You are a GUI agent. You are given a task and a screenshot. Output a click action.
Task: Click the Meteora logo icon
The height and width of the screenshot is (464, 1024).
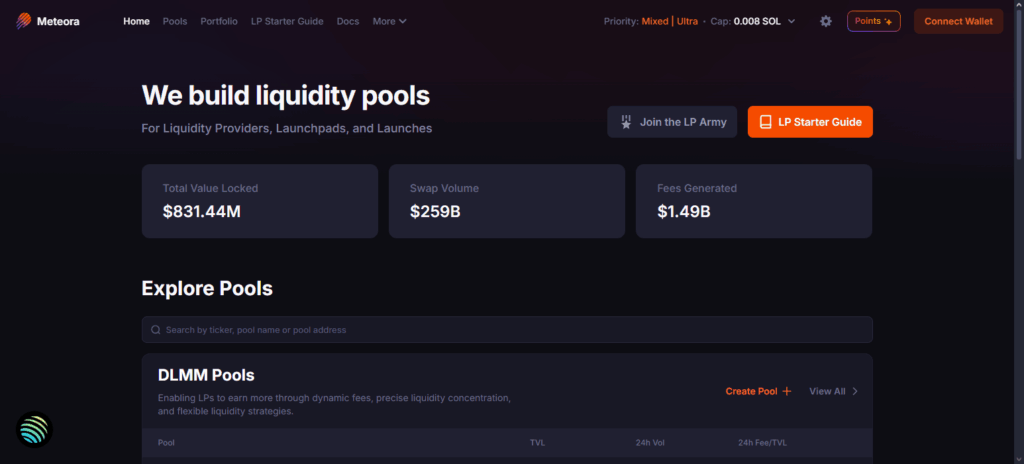(x=25, y=21)
